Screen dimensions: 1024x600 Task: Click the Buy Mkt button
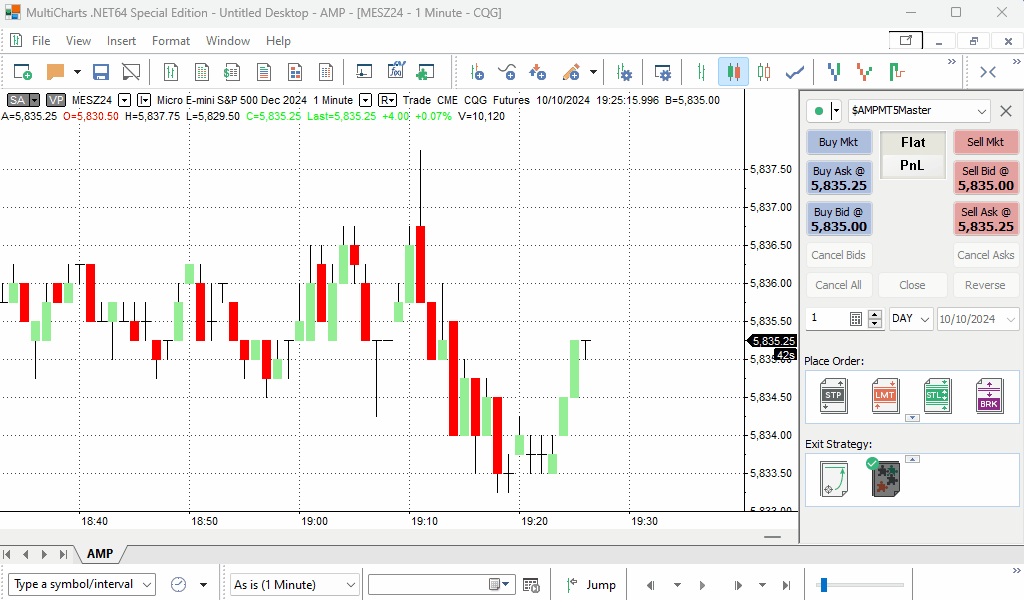point(839,142)
